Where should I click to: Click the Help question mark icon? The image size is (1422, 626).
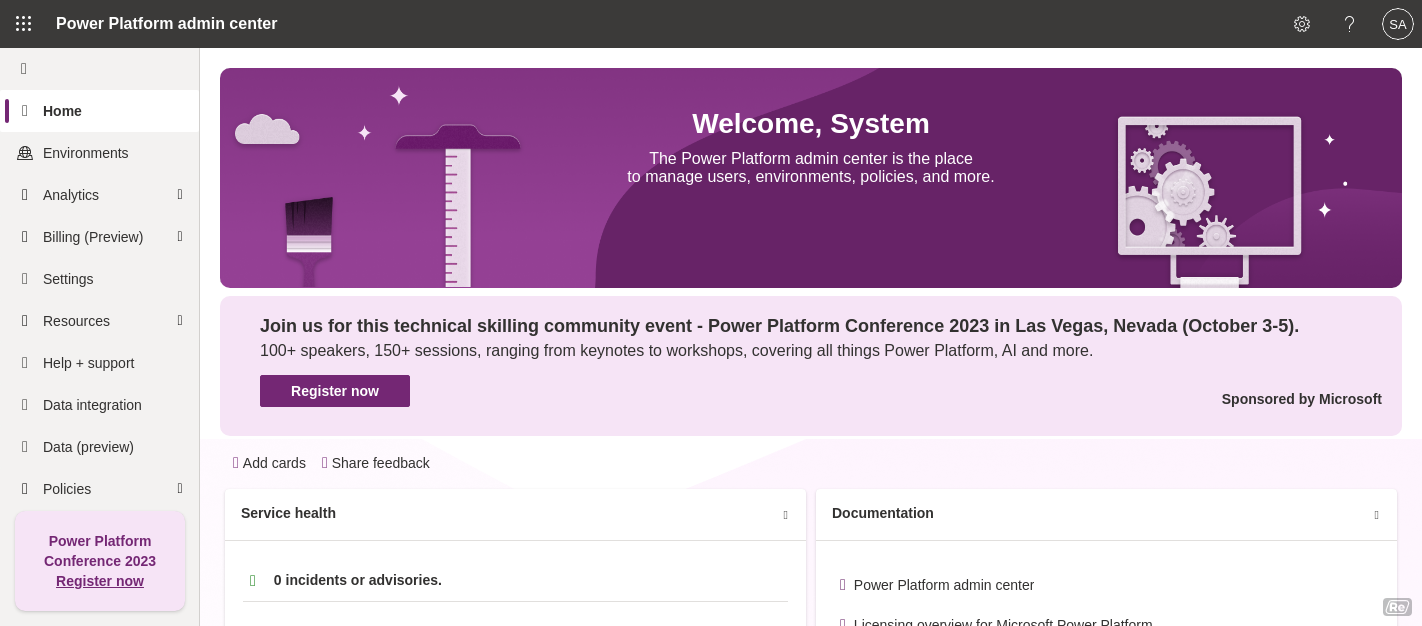pyautogui.click(x=1349, y=24)
